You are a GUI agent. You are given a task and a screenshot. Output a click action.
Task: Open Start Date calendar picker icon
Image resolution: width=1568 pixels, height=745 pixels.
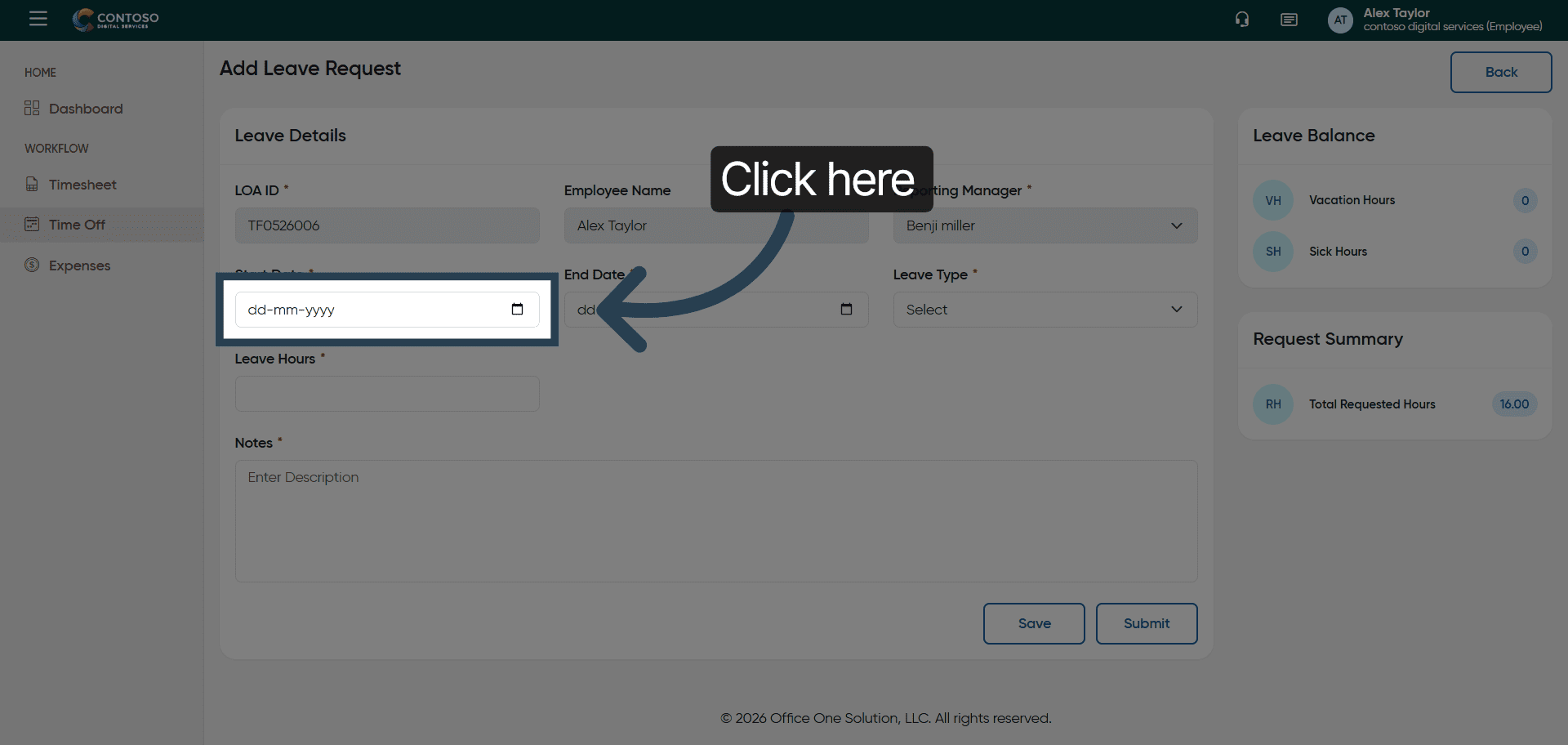pyautogui.click(x=517, y=309)
